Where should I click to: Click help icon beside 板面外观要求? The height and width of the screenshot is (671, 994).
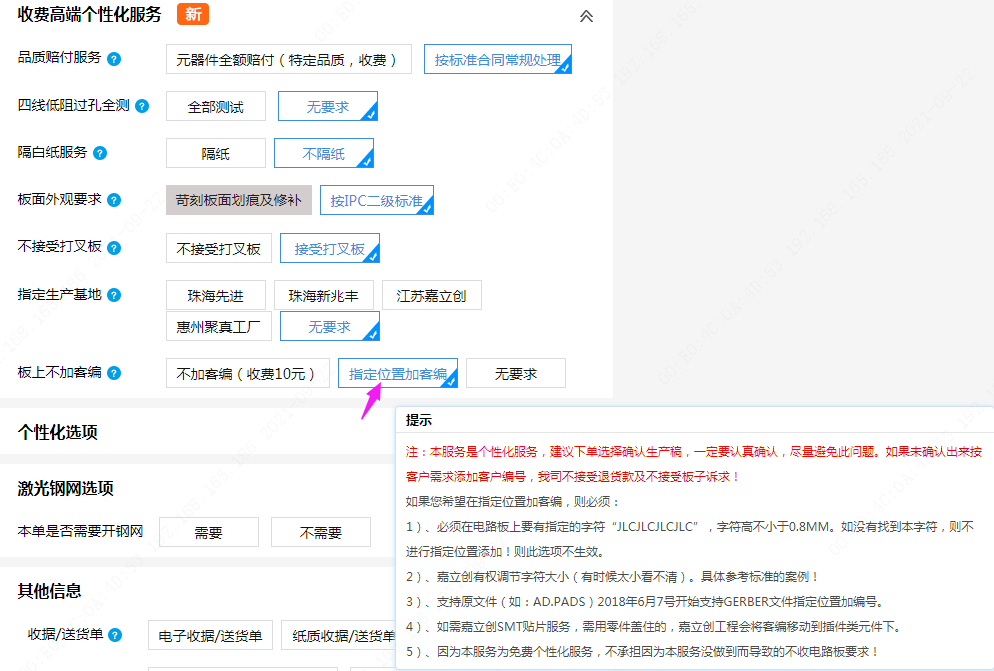pyautogui.click(x=114, y=200)
